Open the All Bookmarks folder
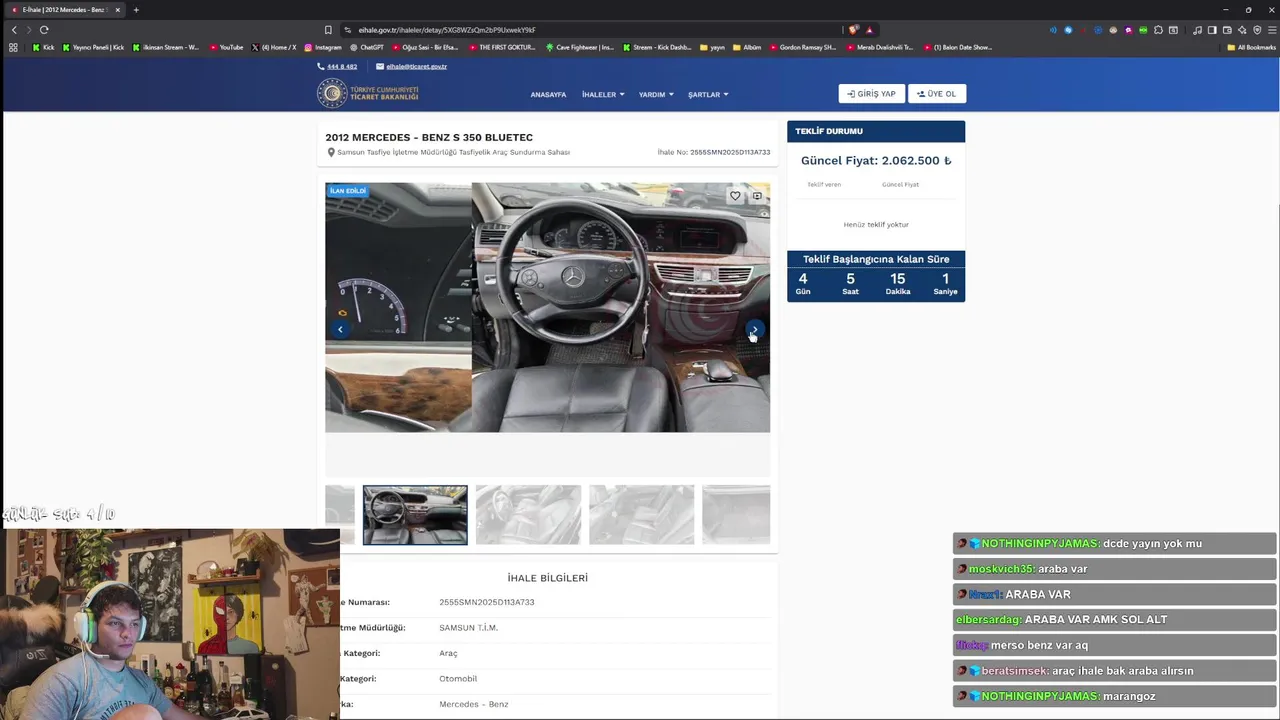The height and width of the screenshot is (720, 1280). pos(1251,47)
